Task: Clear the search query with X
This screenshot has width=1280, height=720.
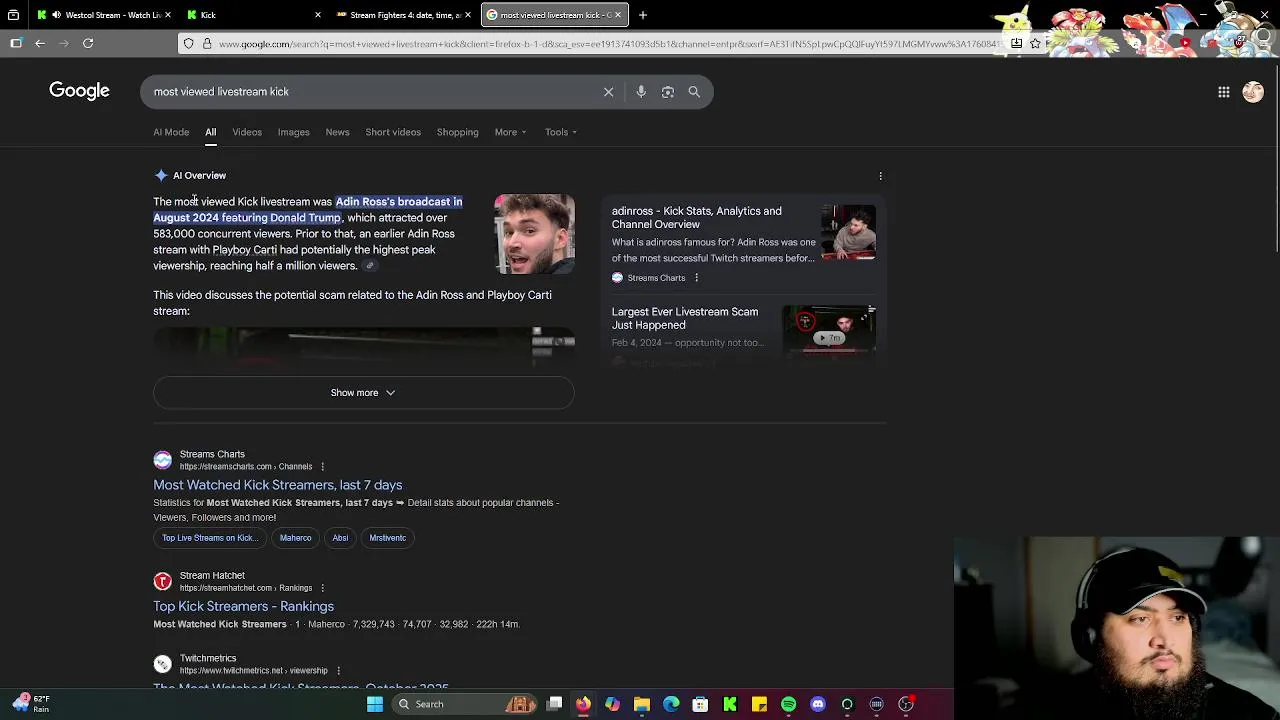Action: (x=608, y=92)
